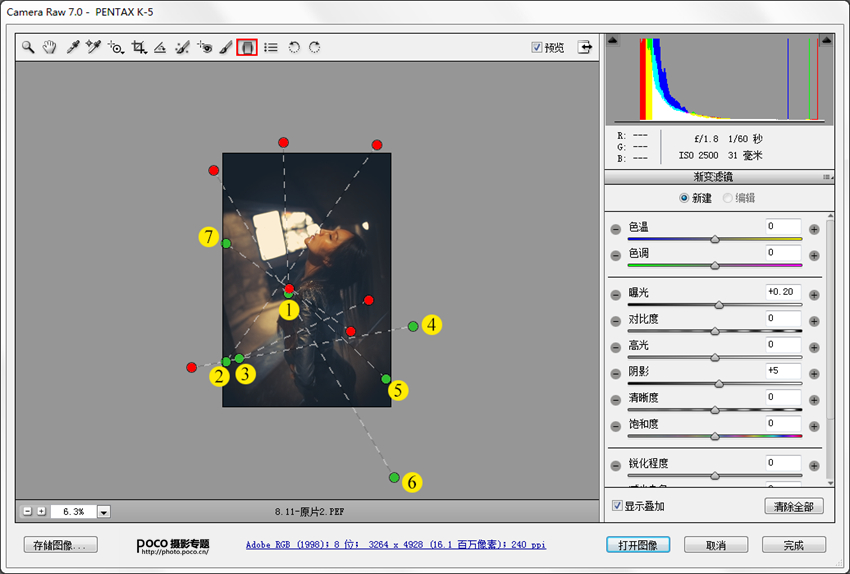Decrease 色温 with minus button
Image resolution: width=850 pixels, height=574 pixels.
pos(615,229)
